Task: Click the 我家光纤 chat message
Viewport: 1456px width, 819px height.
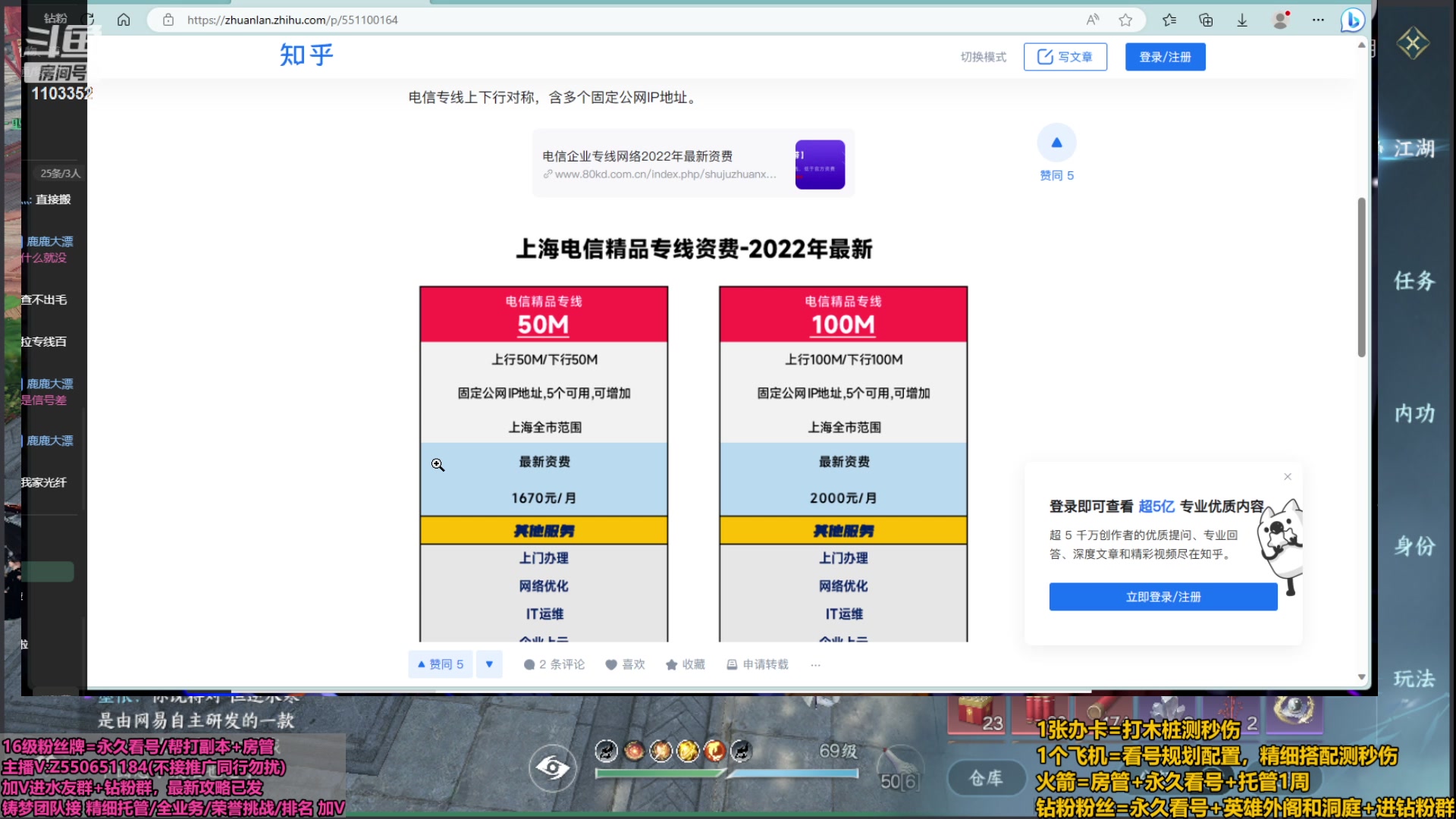Action: coord(43,482)
